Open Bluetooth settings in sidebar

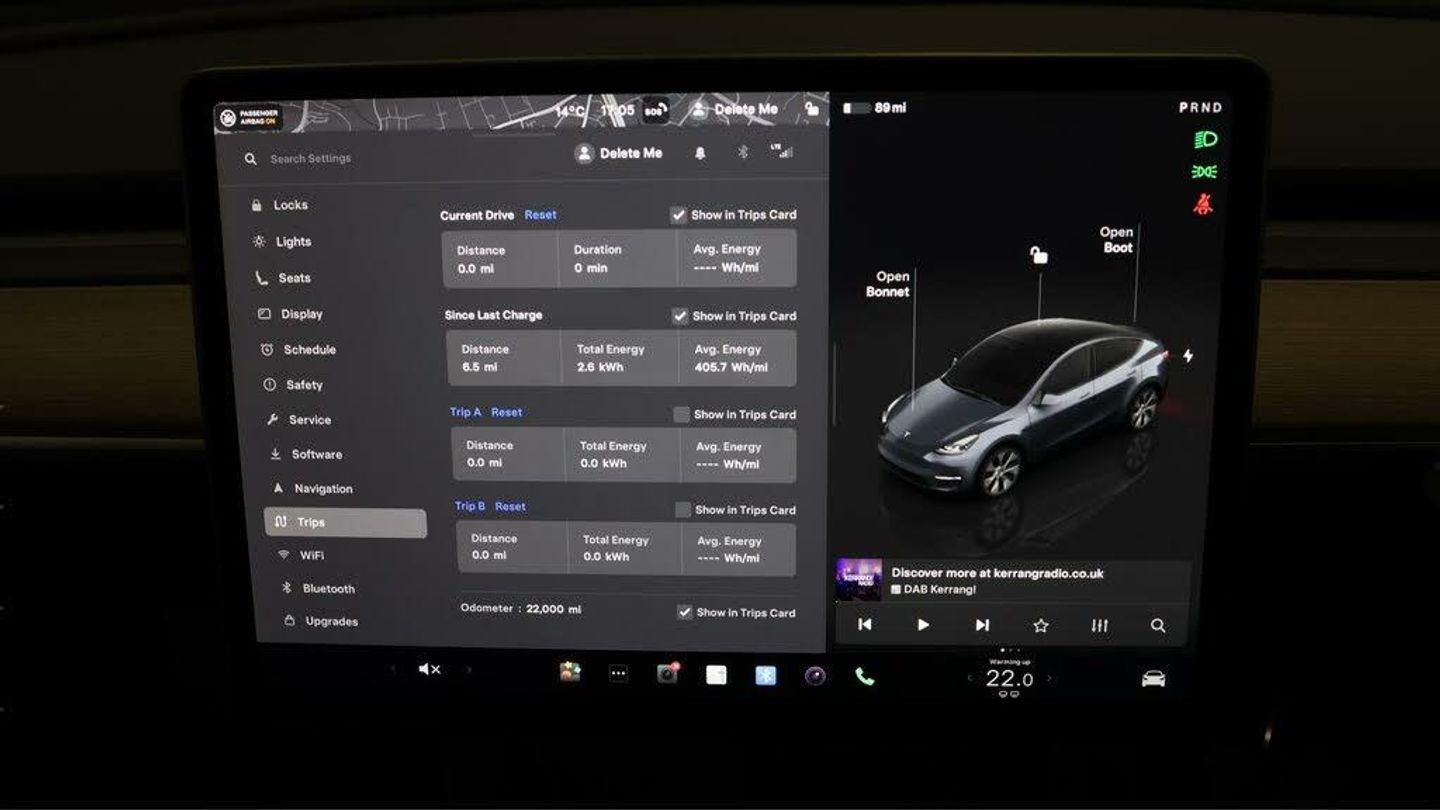[x=318, y=589]
